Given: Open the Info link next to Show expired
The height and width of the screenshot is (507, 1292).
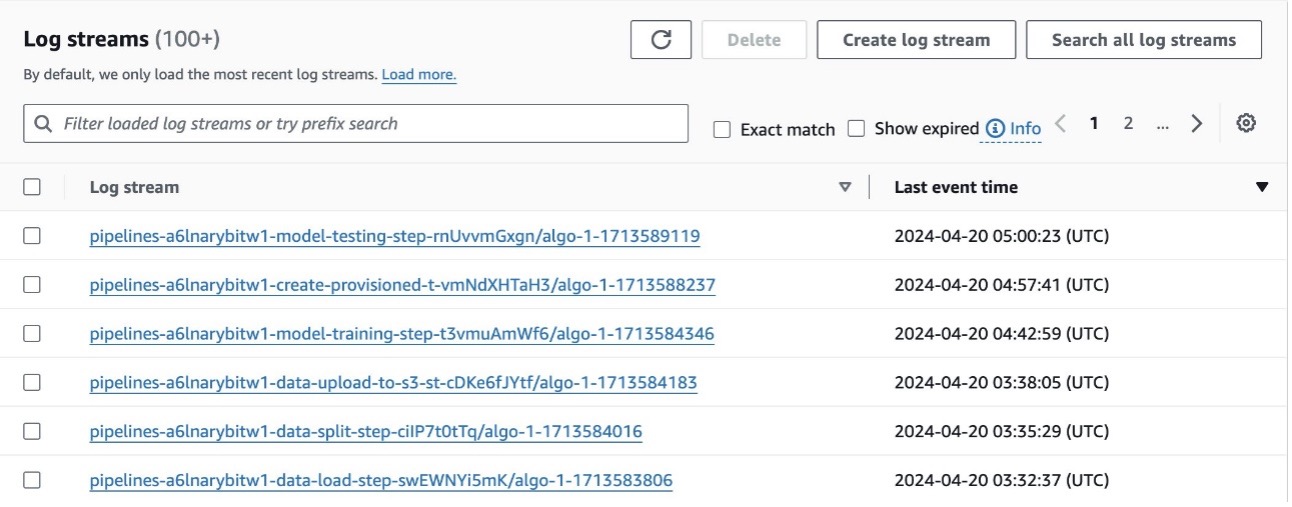Looking at the screenshot, I should [1025, 129].
